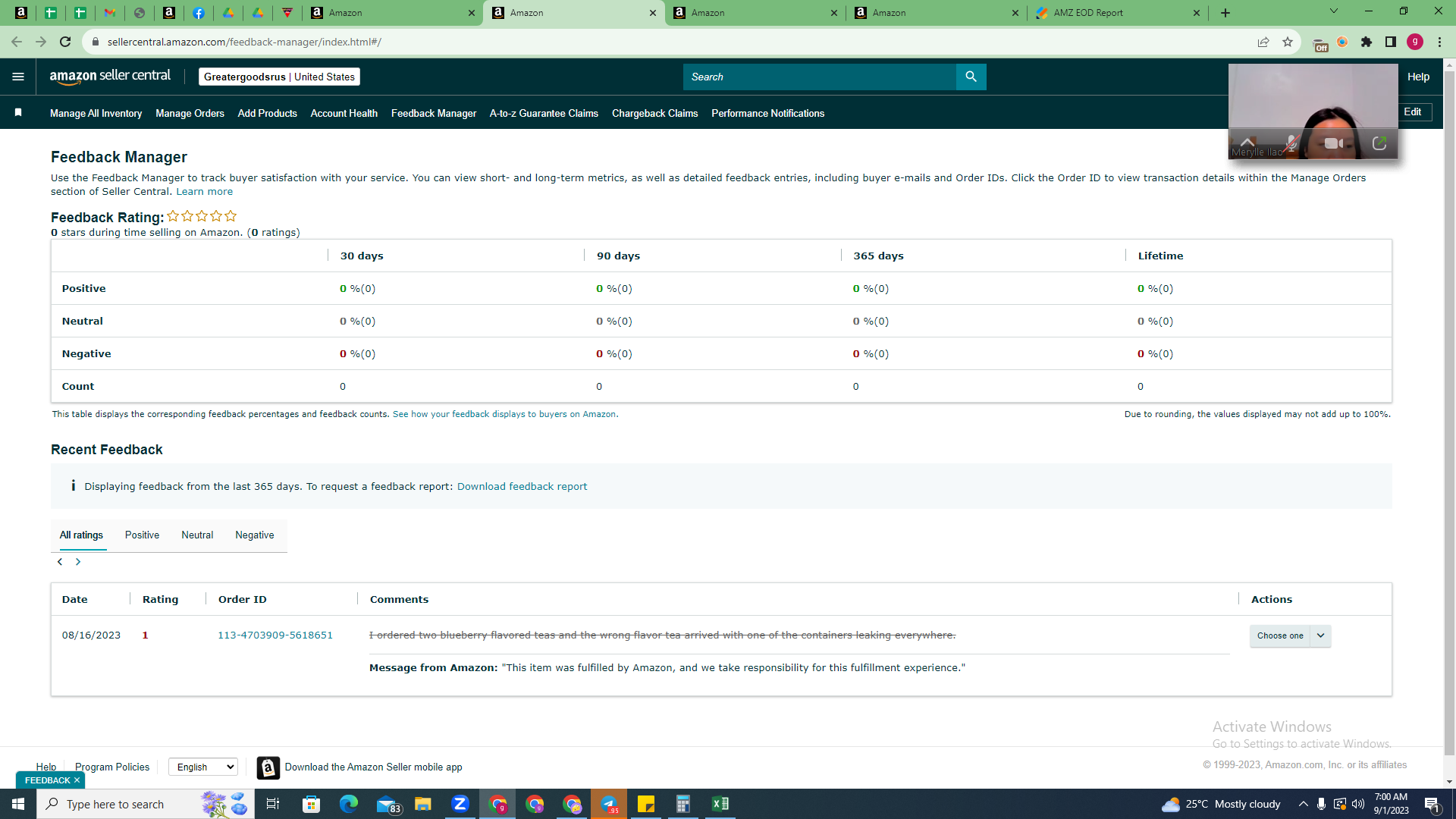Open Manage Orders menu item
This screenshot has height=819, width=1456.
click(x=190, y=113)
